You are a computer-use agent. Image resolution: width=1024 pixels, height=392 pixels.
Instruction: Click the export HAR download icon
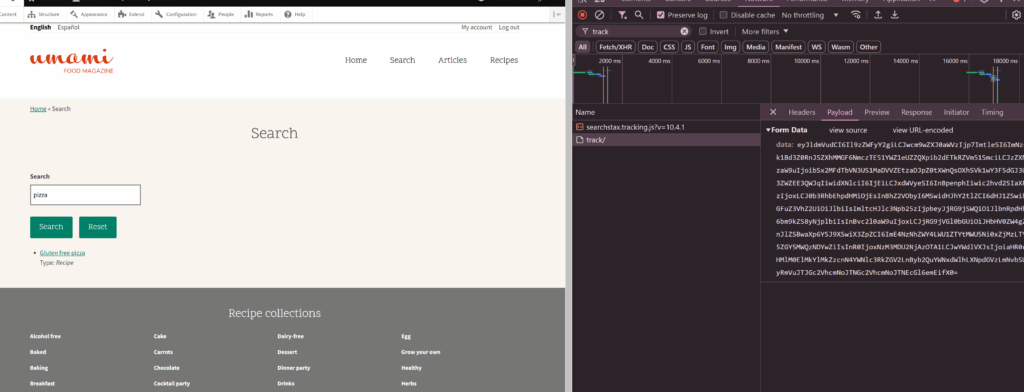coord(895,15)
